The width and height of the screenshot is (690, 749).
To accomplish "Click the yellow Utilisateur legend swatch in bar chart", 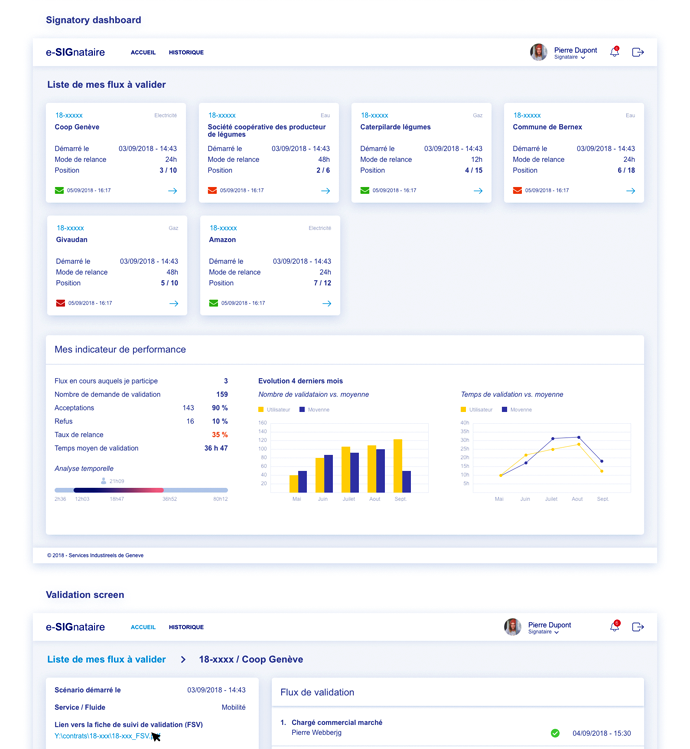I will pos(261,410).
